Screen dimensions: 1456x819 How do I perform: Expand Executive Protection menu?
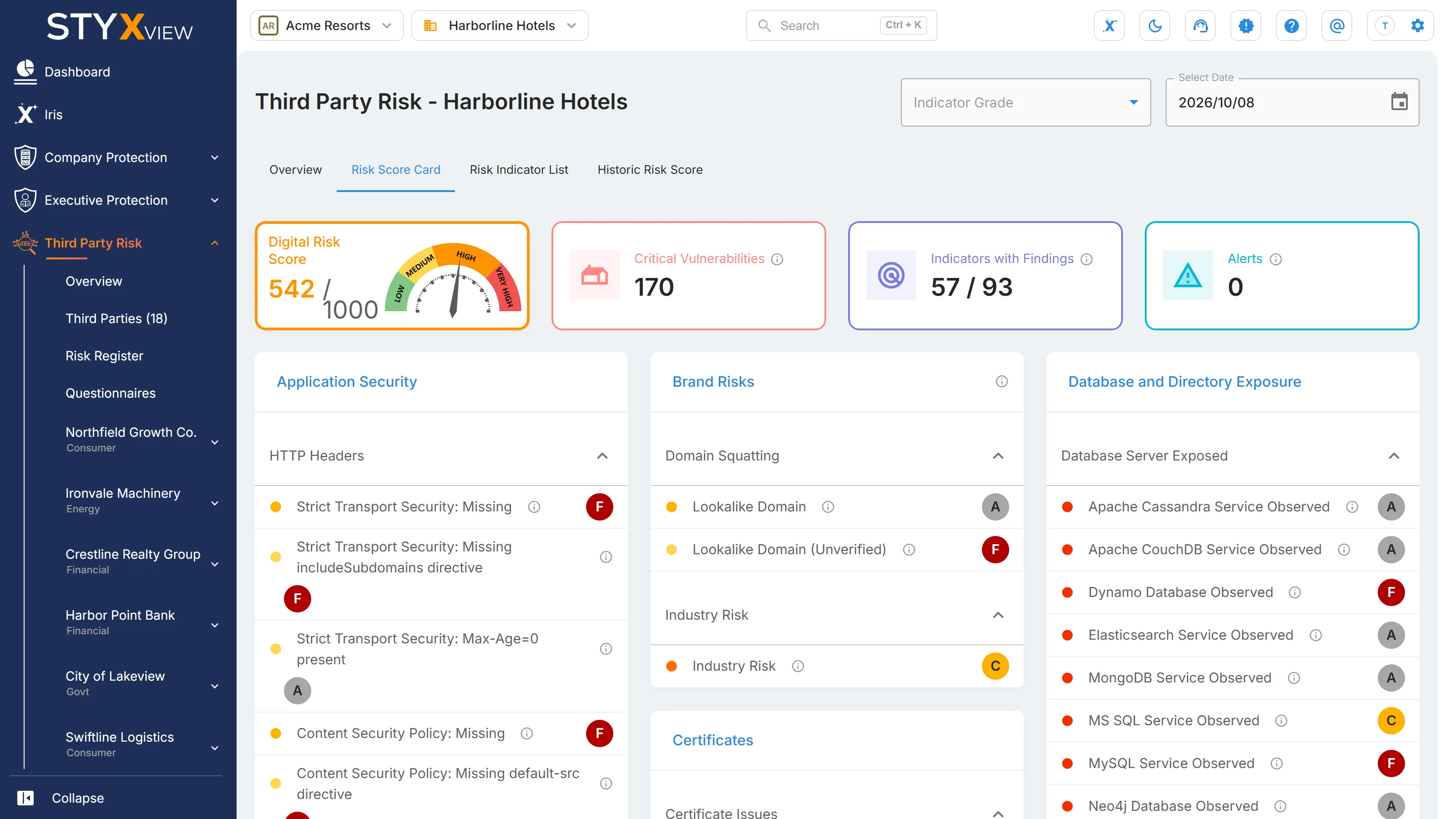click(215, 200)
